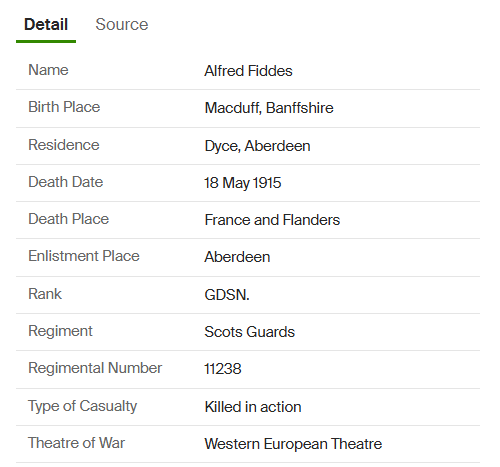The width and height of the screenshot is (500, 467).
Task: Click the Scots Guards regiment value
Action: click(249, 332)
